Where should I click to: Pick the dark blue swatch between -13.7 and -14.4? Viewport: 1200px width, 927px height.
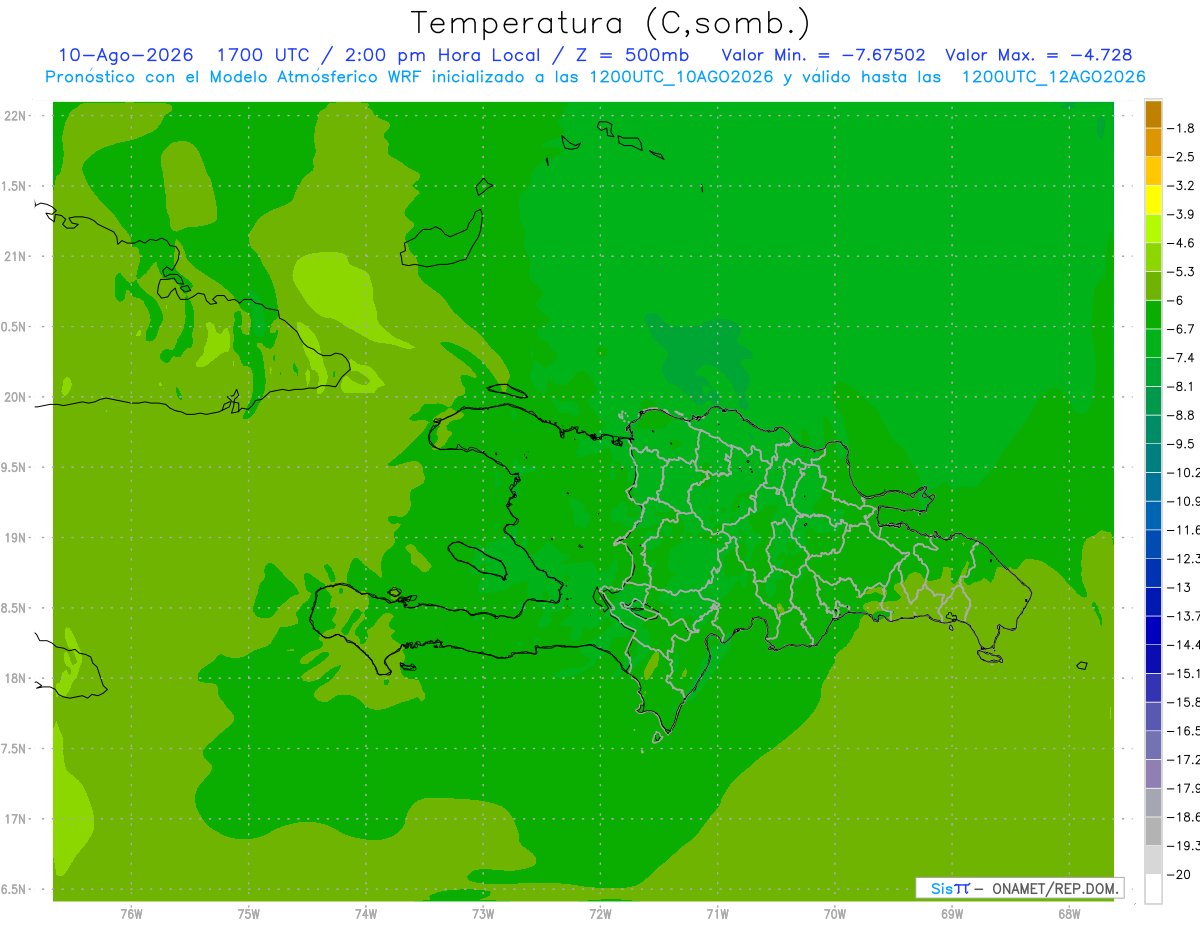(1153, 630)
